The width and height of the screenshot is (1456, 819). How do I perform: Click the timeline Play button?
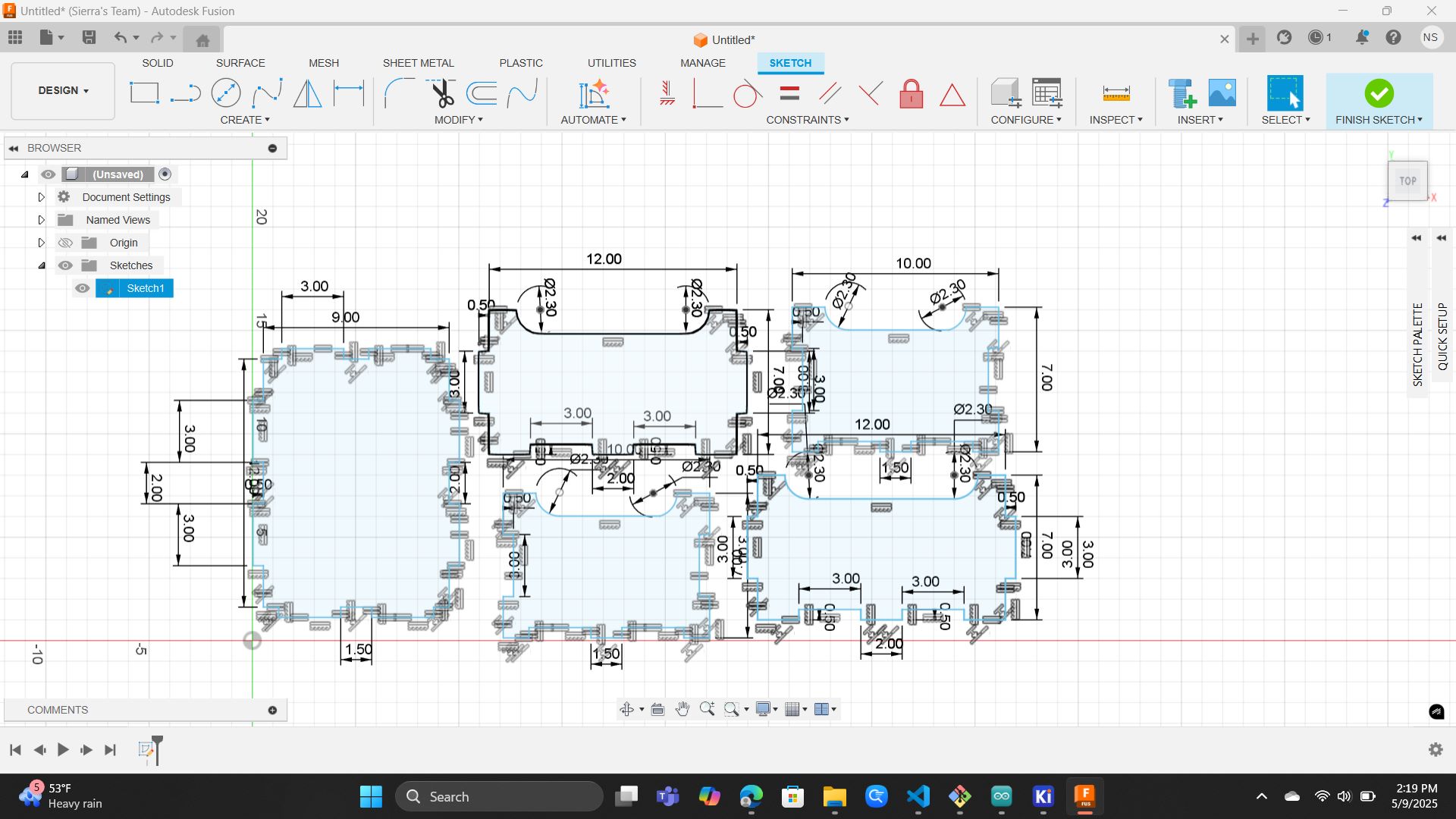(63, 750)
